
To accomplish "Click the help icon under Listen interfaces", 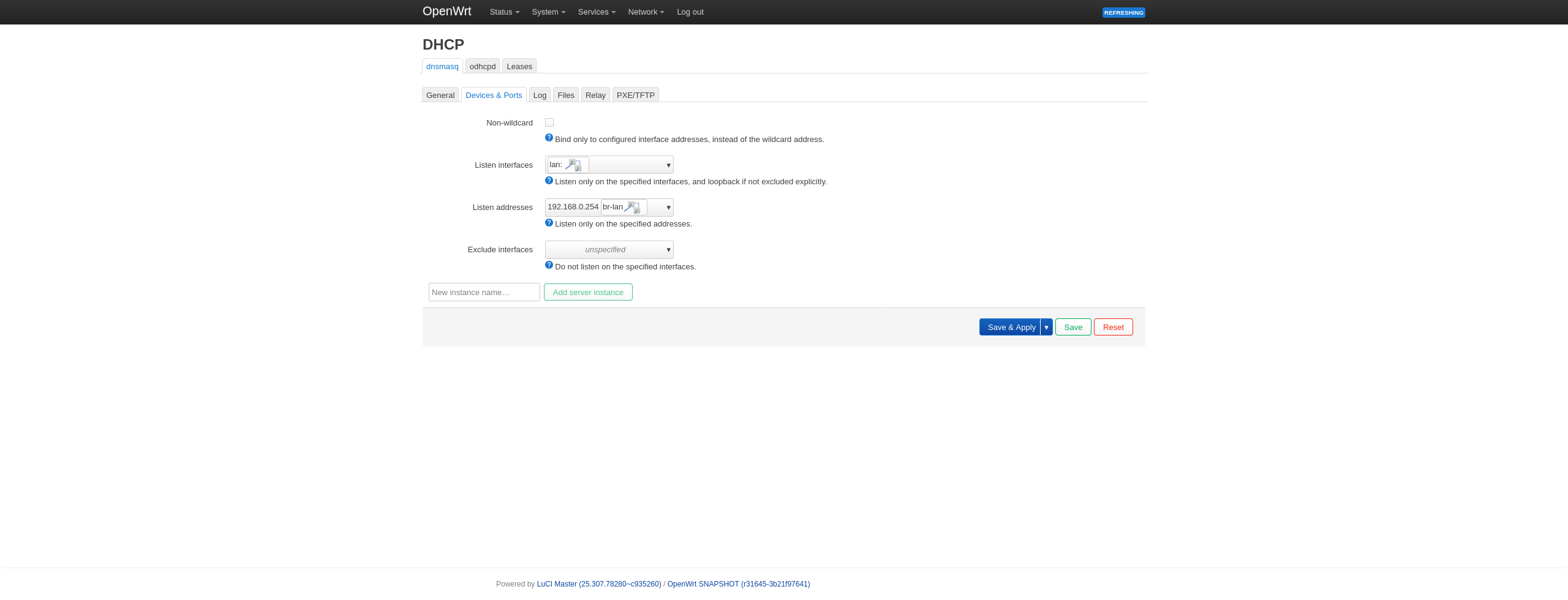I will (x=549, y=181).
